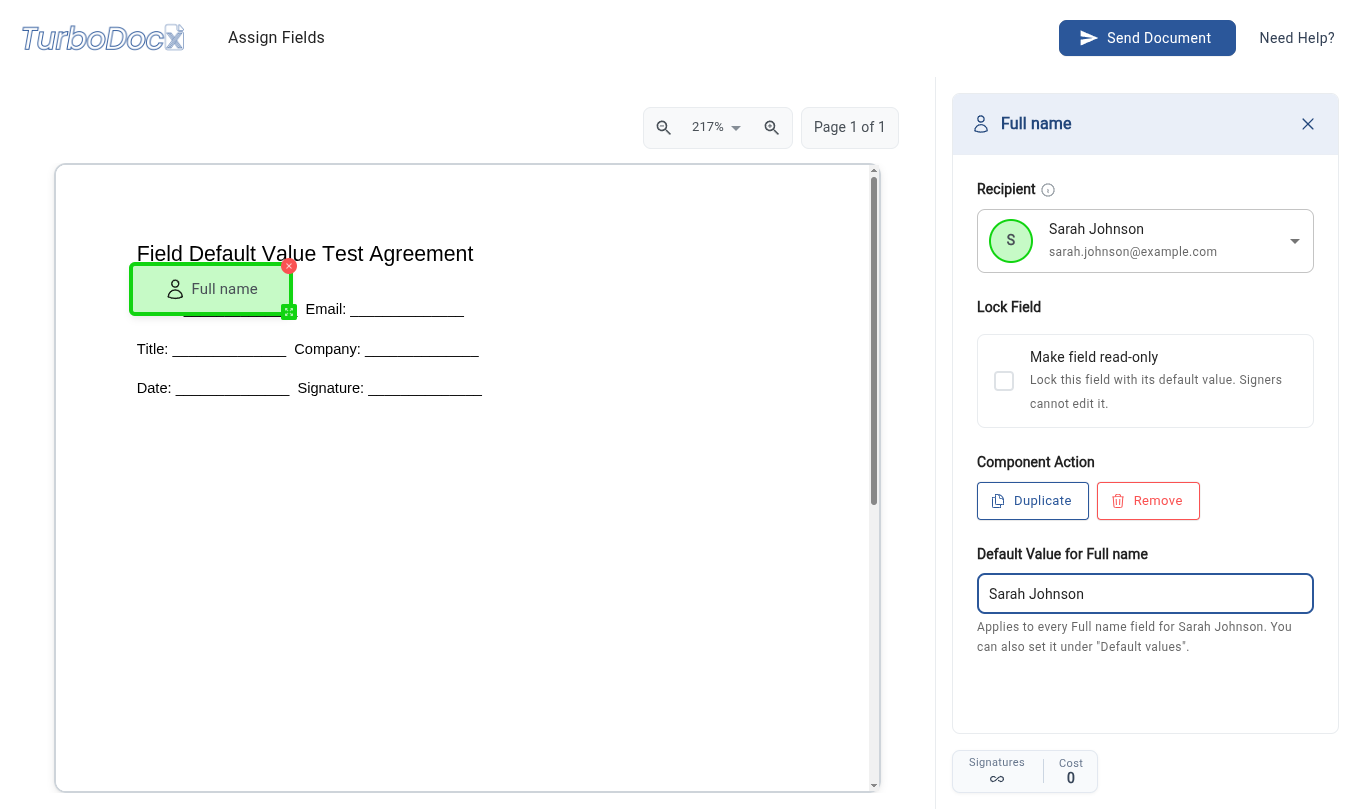Click the scroll-down arrow of the document scrollbar

click(874, 786)
